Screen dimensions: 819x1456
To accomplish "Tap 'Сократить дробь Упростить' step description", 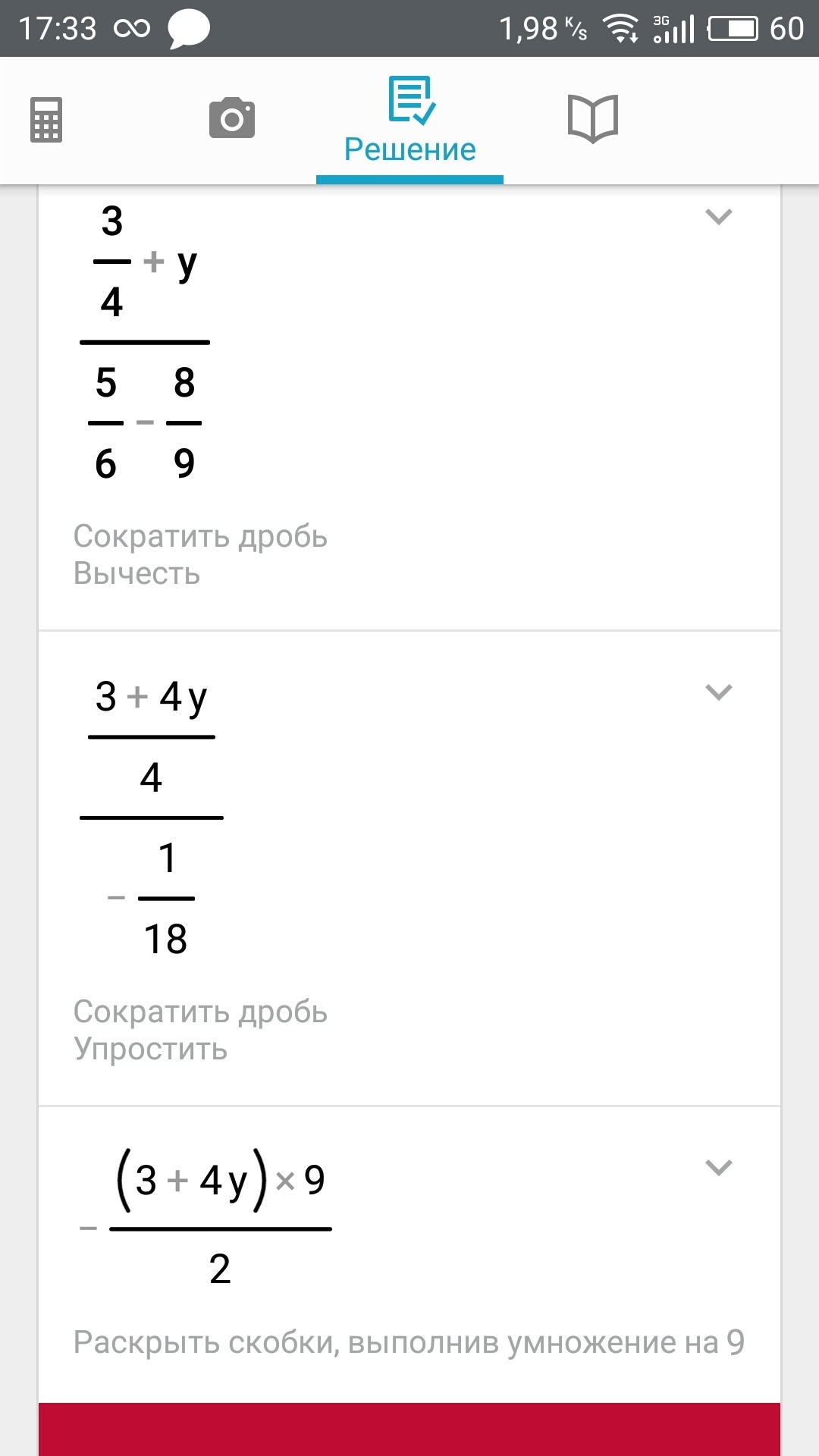I will [200, 1030].
